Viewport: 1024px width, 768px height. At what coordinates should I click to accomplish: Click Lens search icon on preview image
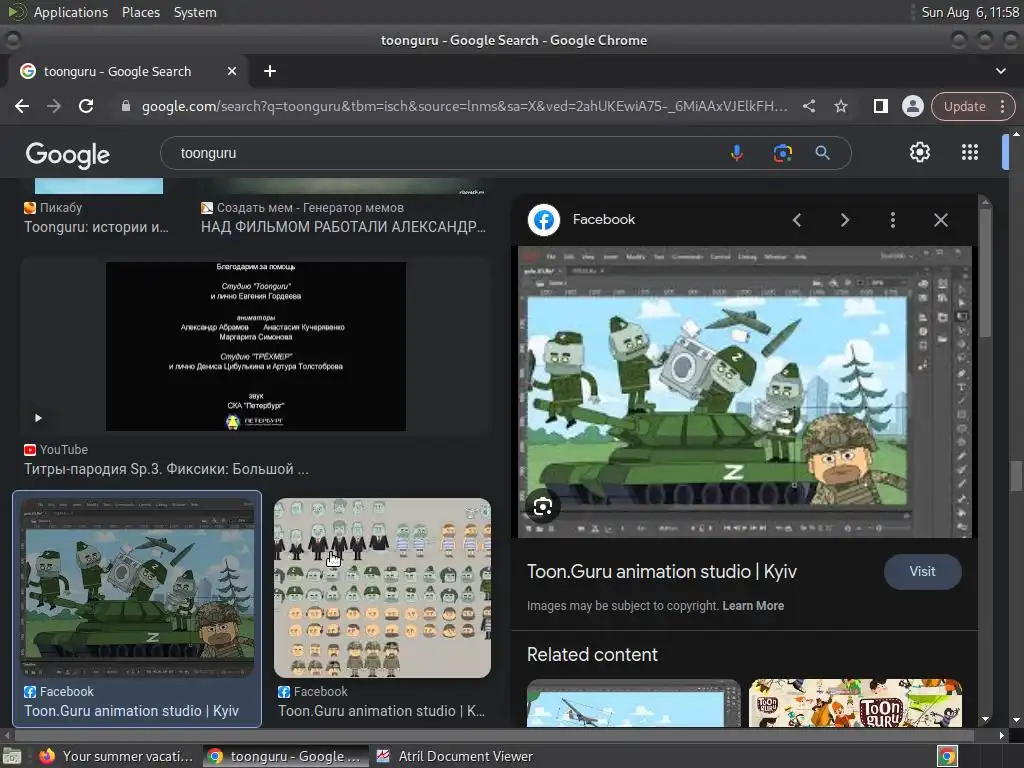point(542,507)
